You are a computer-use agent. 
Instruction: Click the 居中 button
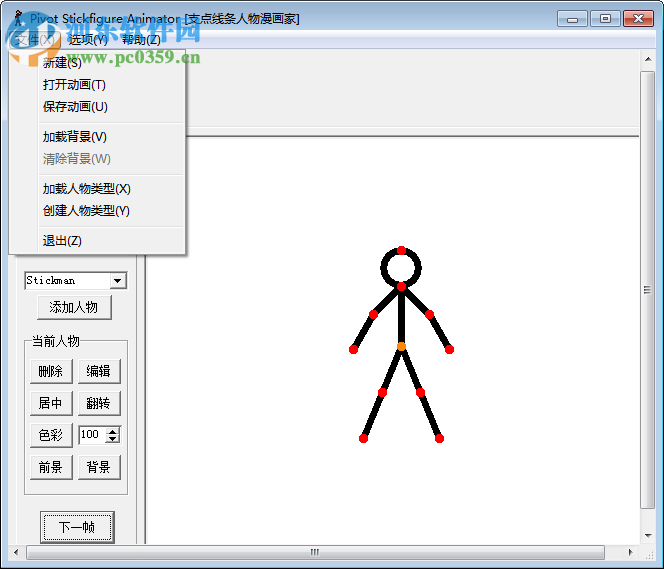(51, 403)
